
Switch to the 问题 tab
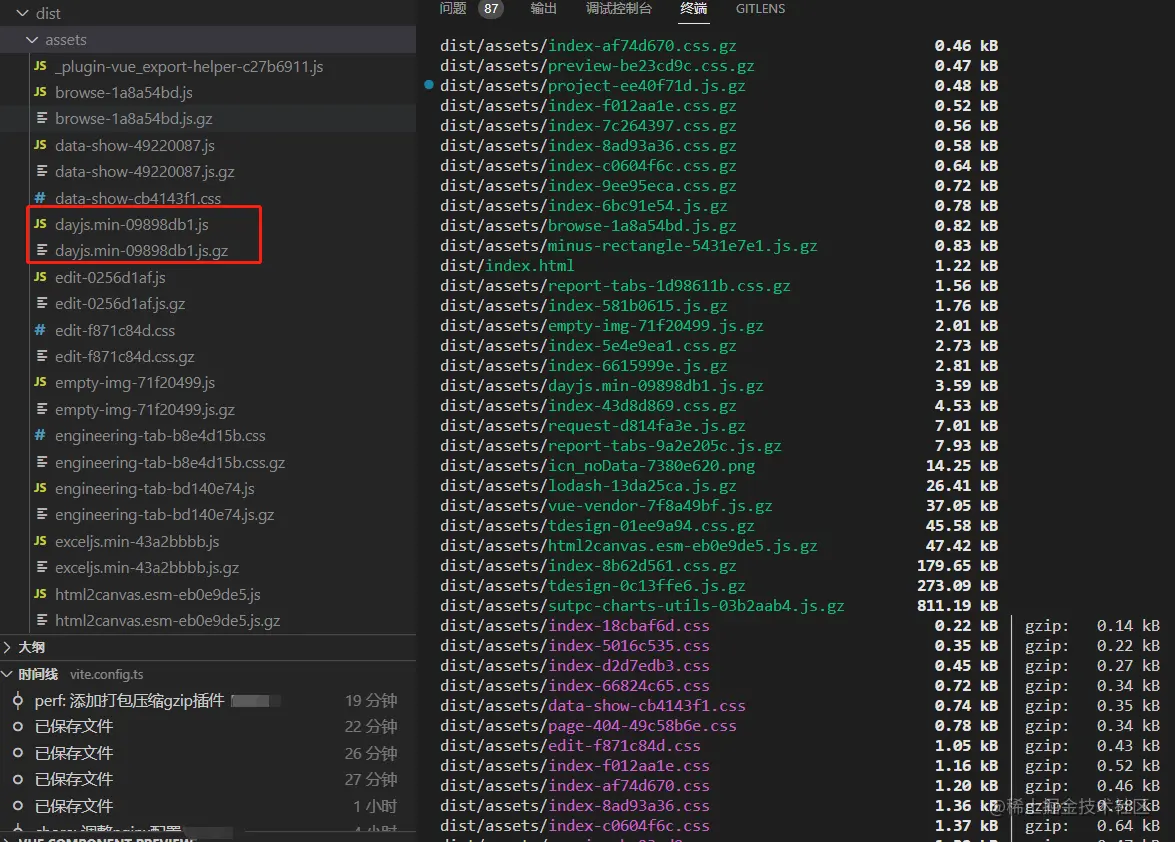click(453, 8)
